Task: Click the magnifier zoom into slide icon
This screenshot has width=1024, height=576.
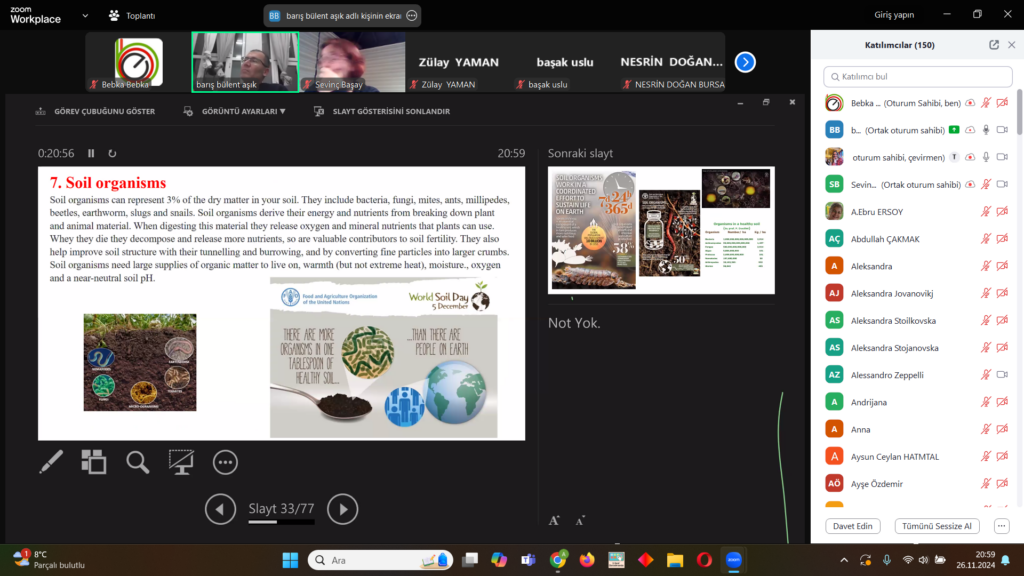Action: point(137,461)
